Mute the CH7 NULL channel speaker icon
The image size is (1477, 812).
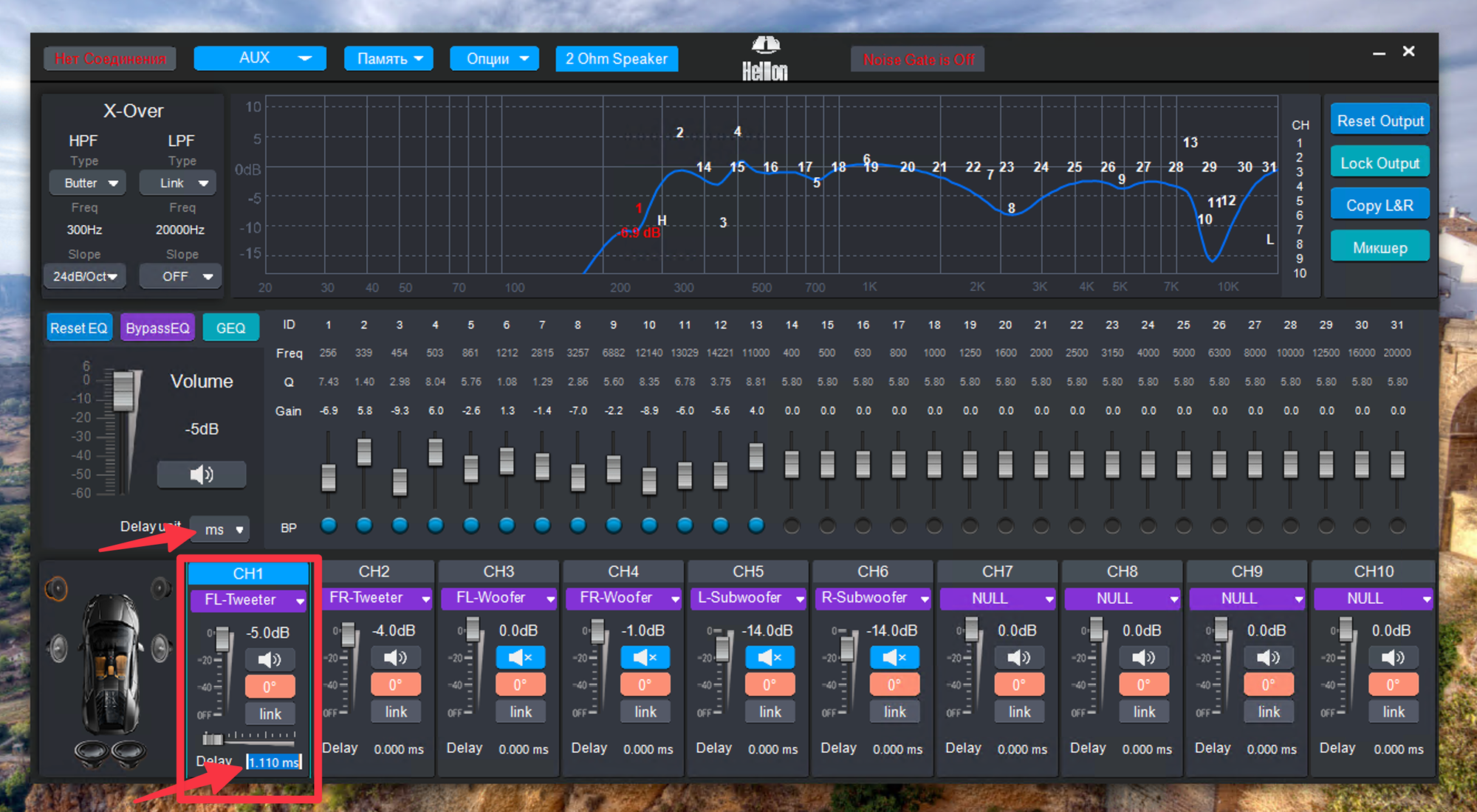1019,657
